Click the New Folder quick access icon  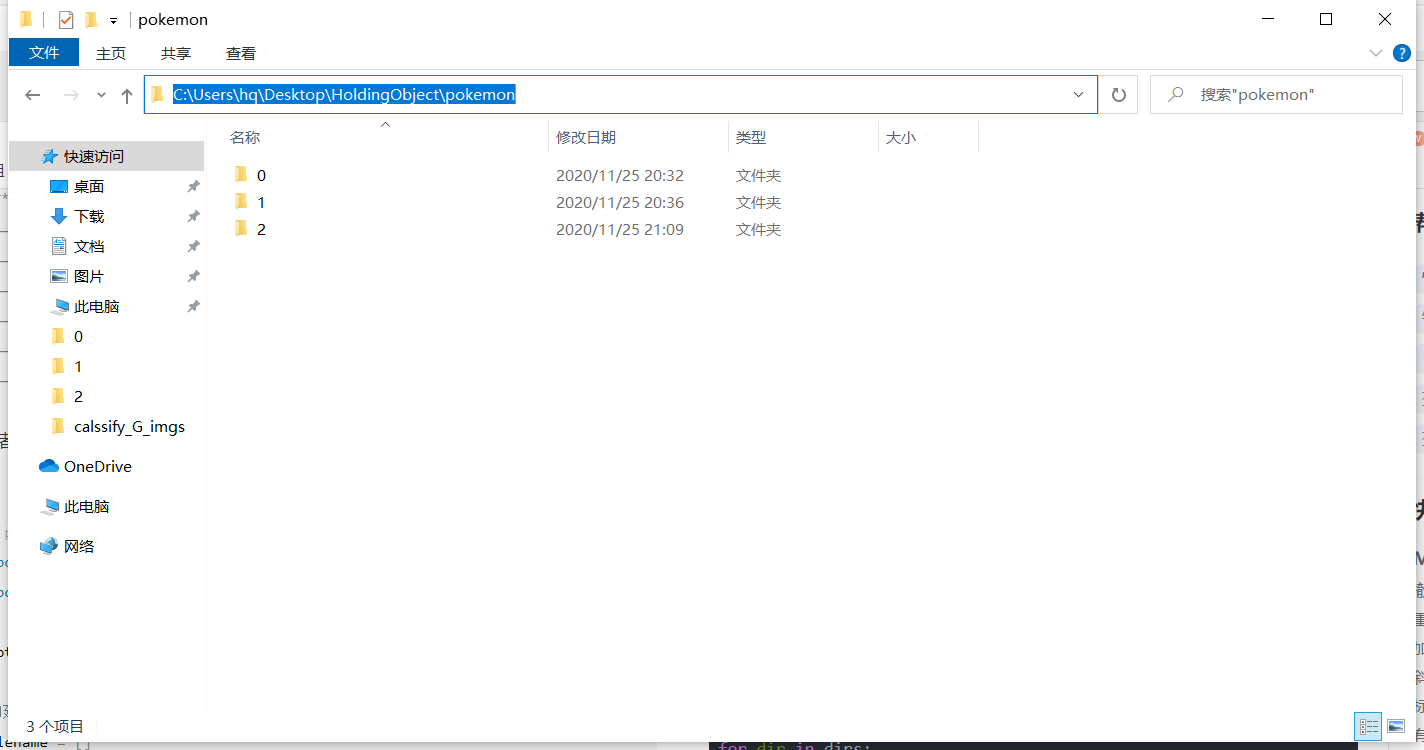(x=91, y=20)
